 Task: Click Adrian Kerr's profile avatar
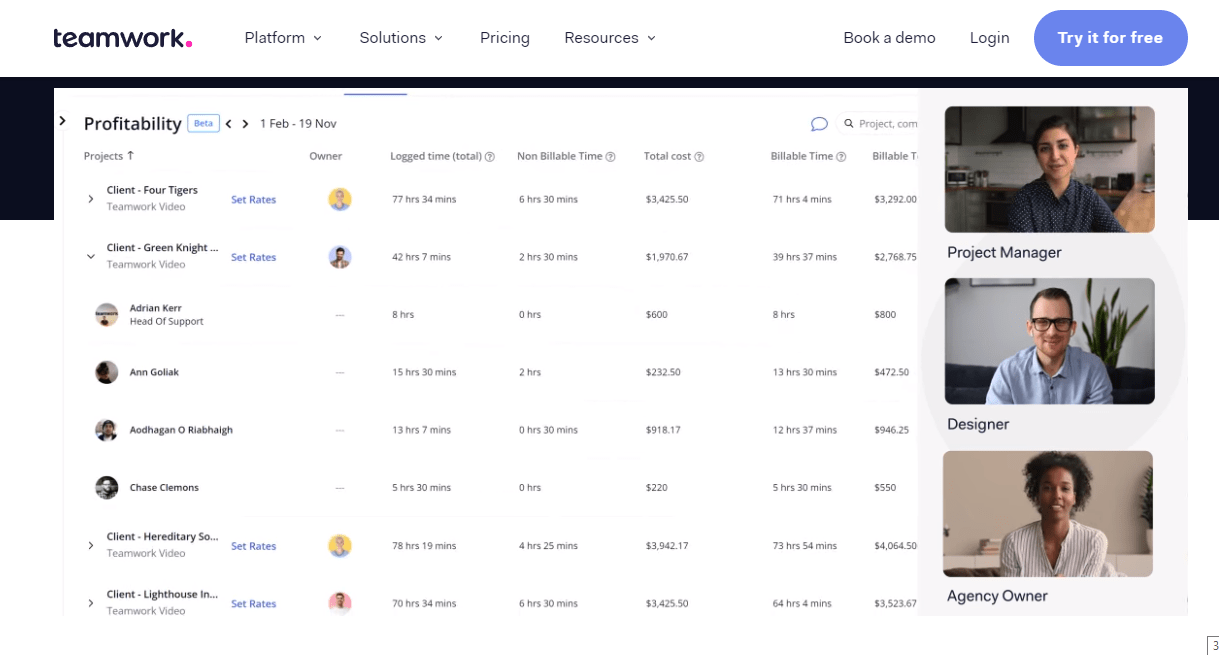107,315
